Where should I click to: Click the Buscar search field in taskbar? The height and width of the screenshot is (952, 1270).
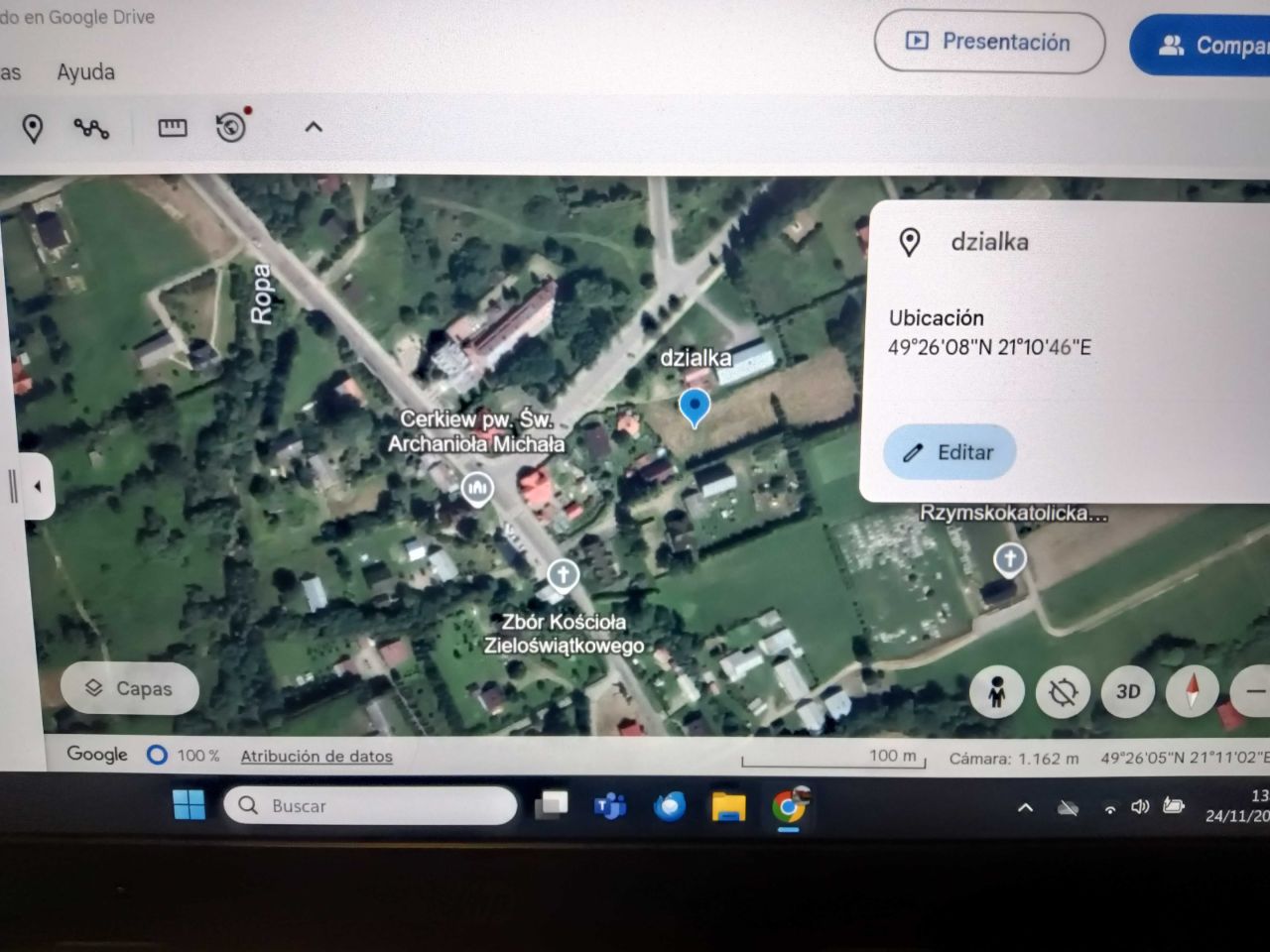click(x=370, y=805)
